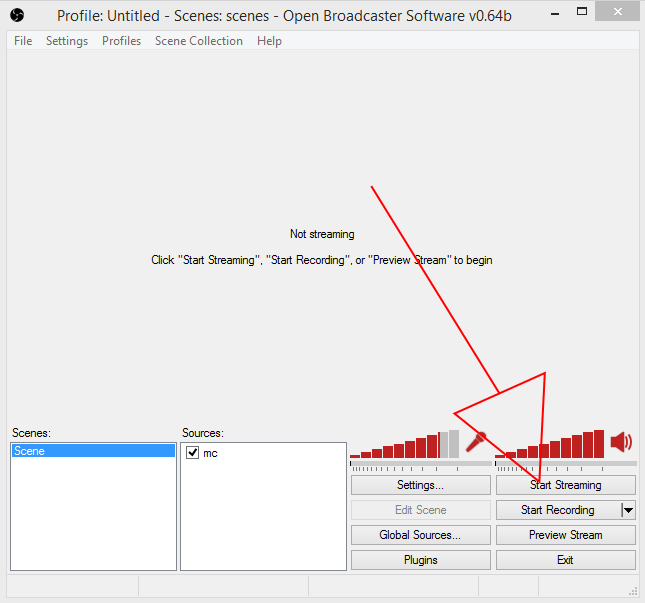Close the OBS window
This screenshot has width=645, height=603.
[x=617, y=12]
